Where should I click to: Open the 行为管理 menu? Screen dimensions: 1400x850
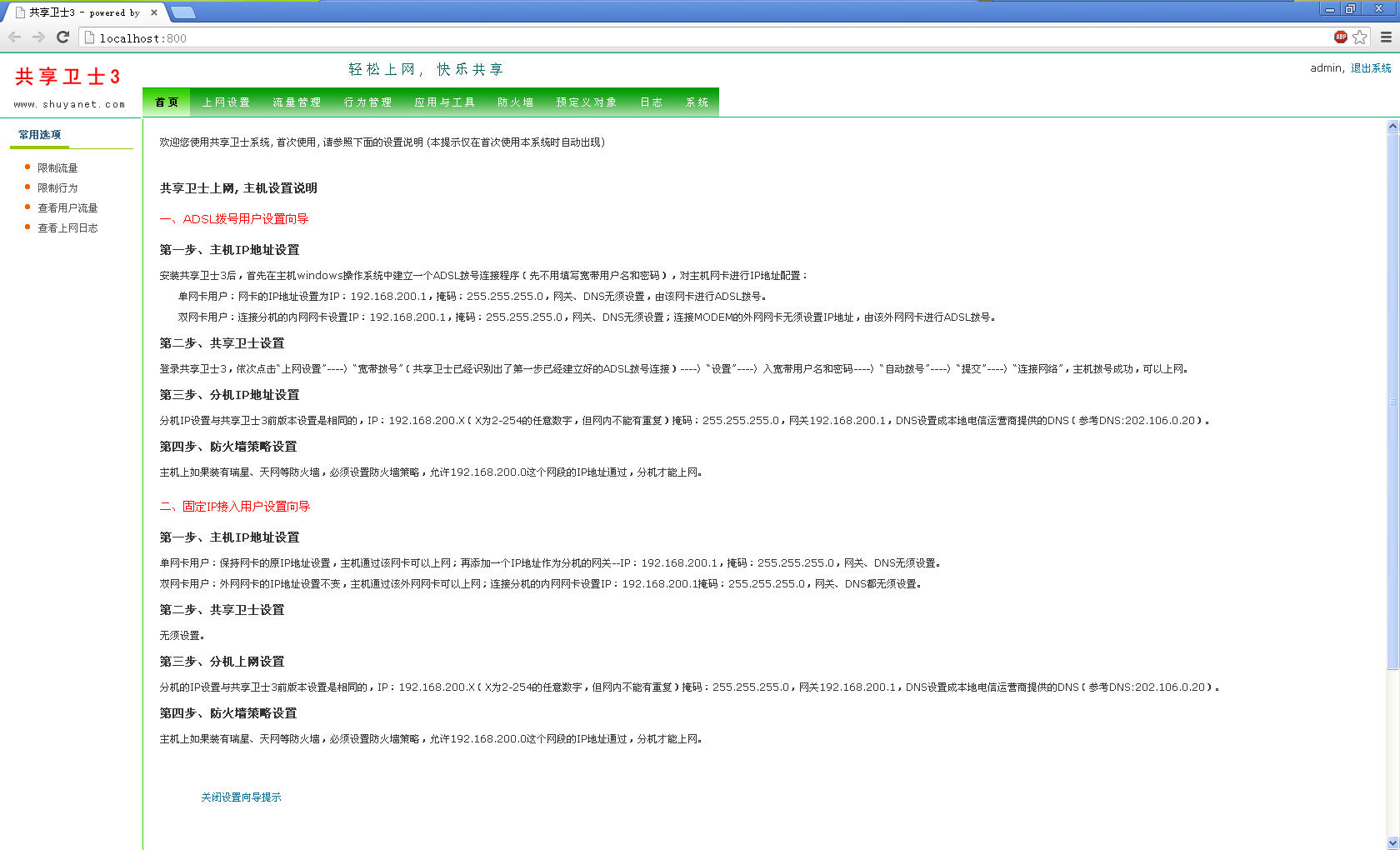(x=367, y=102)
